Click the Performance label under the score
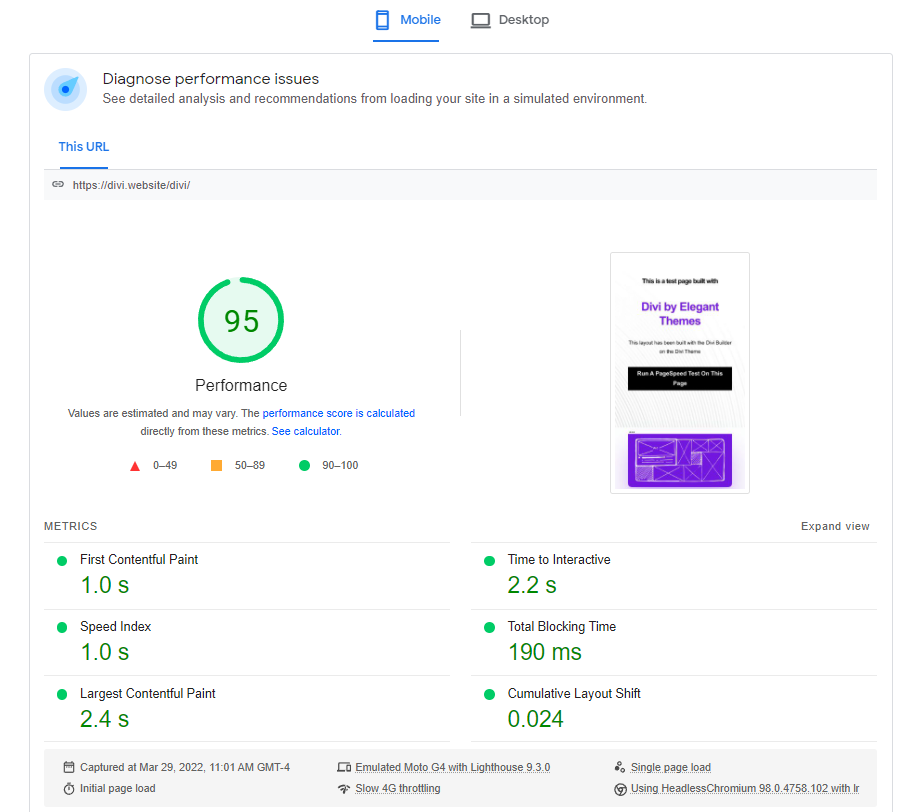This screenshot has width=922, height=812. point(241,386)
